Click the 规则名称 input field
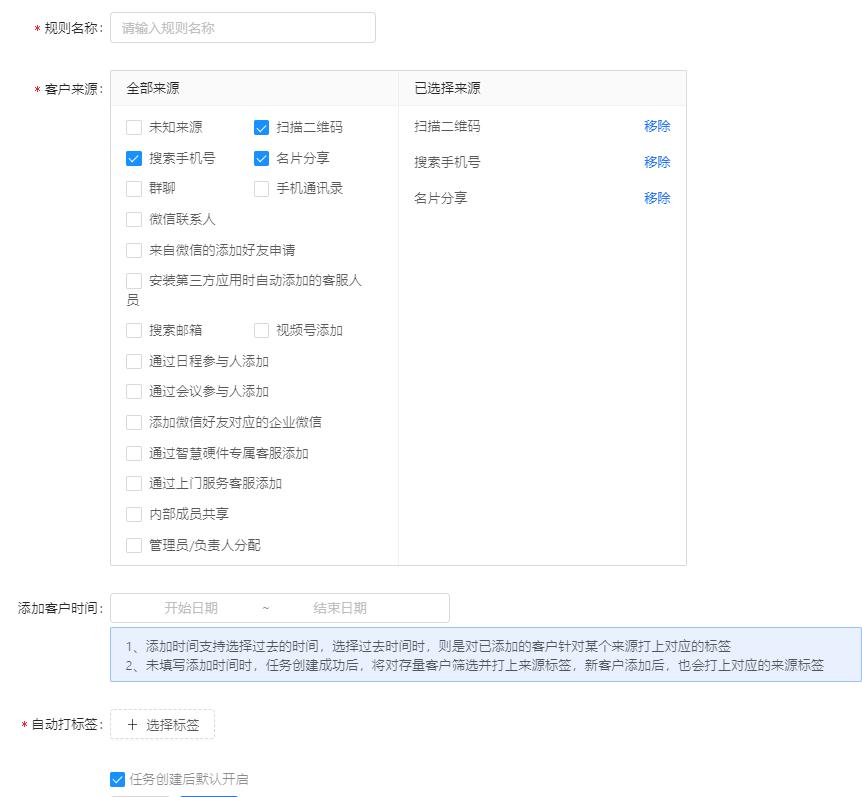 coord(240,27)
